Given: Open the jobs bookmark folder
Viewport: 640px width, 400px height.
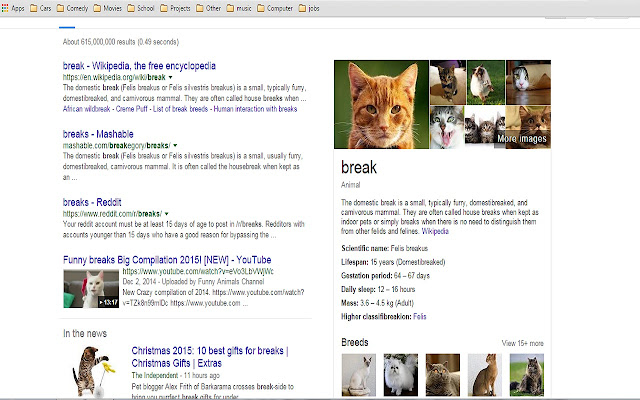Looking at the screenshot, I should pyautogui.click(x=309, y=8).
